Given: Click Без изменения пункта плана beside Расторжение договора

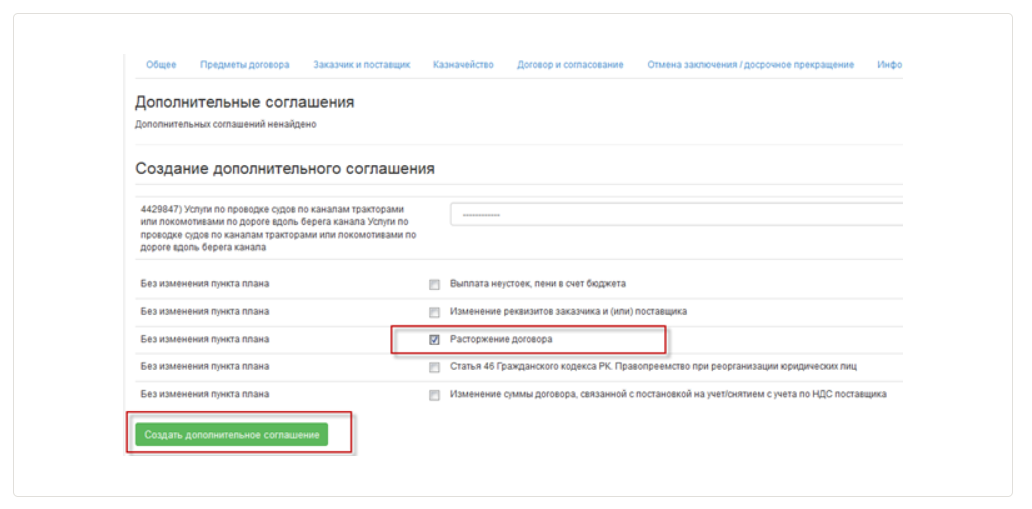Looking at the screenshot, I should 205,340.
